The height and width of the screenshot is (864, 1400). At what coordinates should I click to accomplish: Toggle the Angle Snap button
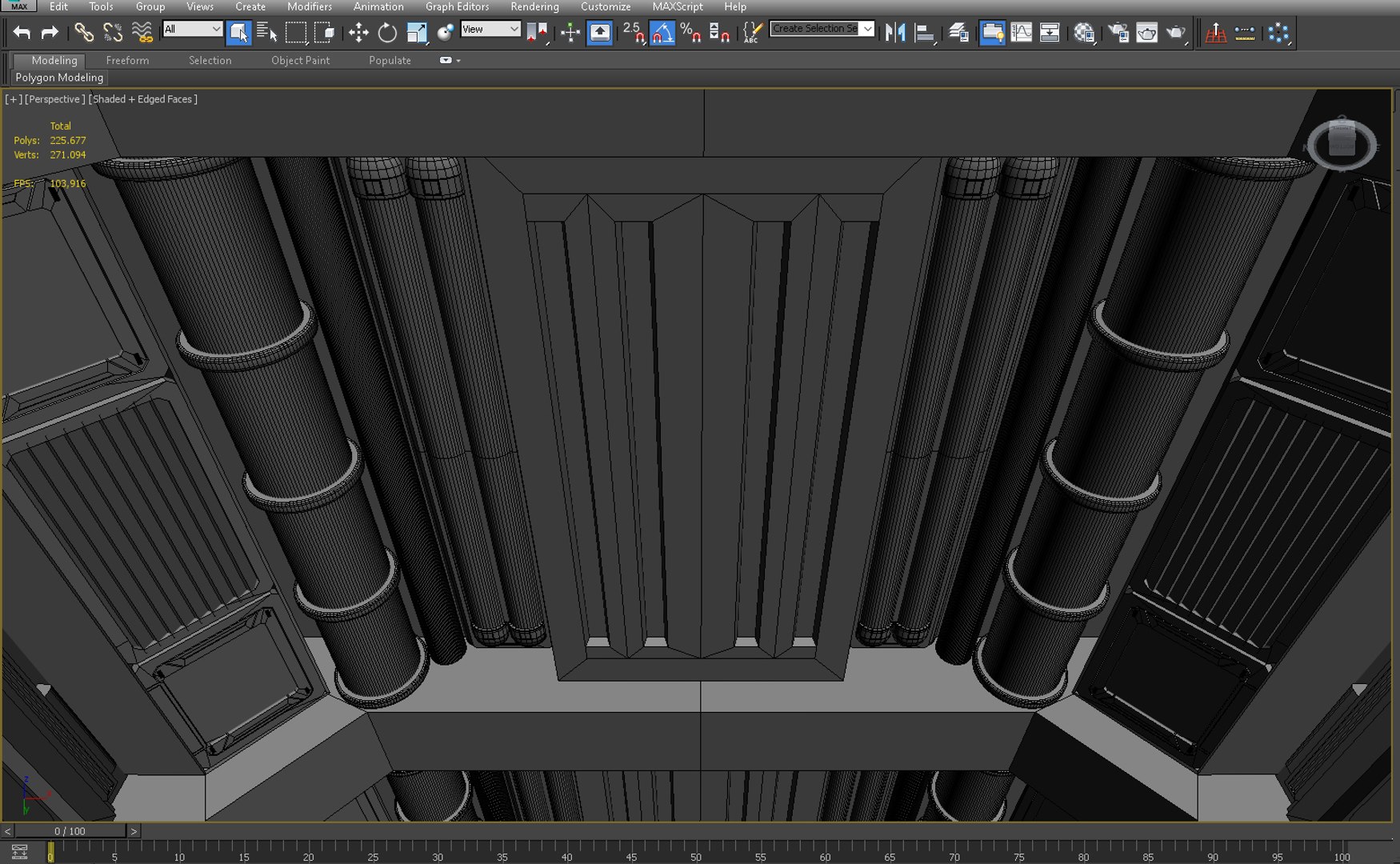point(662,33)
